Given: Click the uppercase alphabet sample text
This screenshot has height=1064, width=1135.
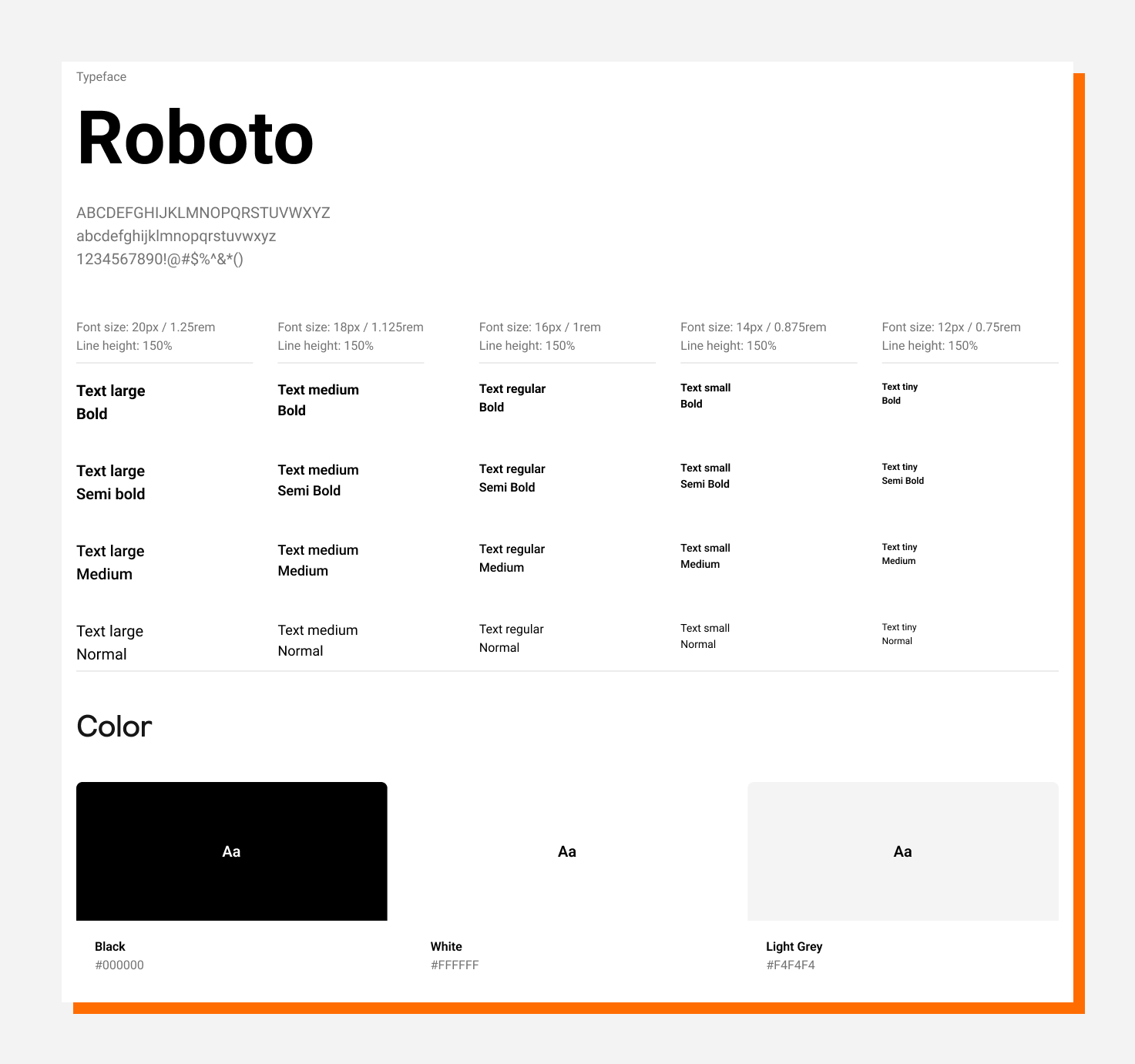Looking at the screenshot, I should point(203,213).
